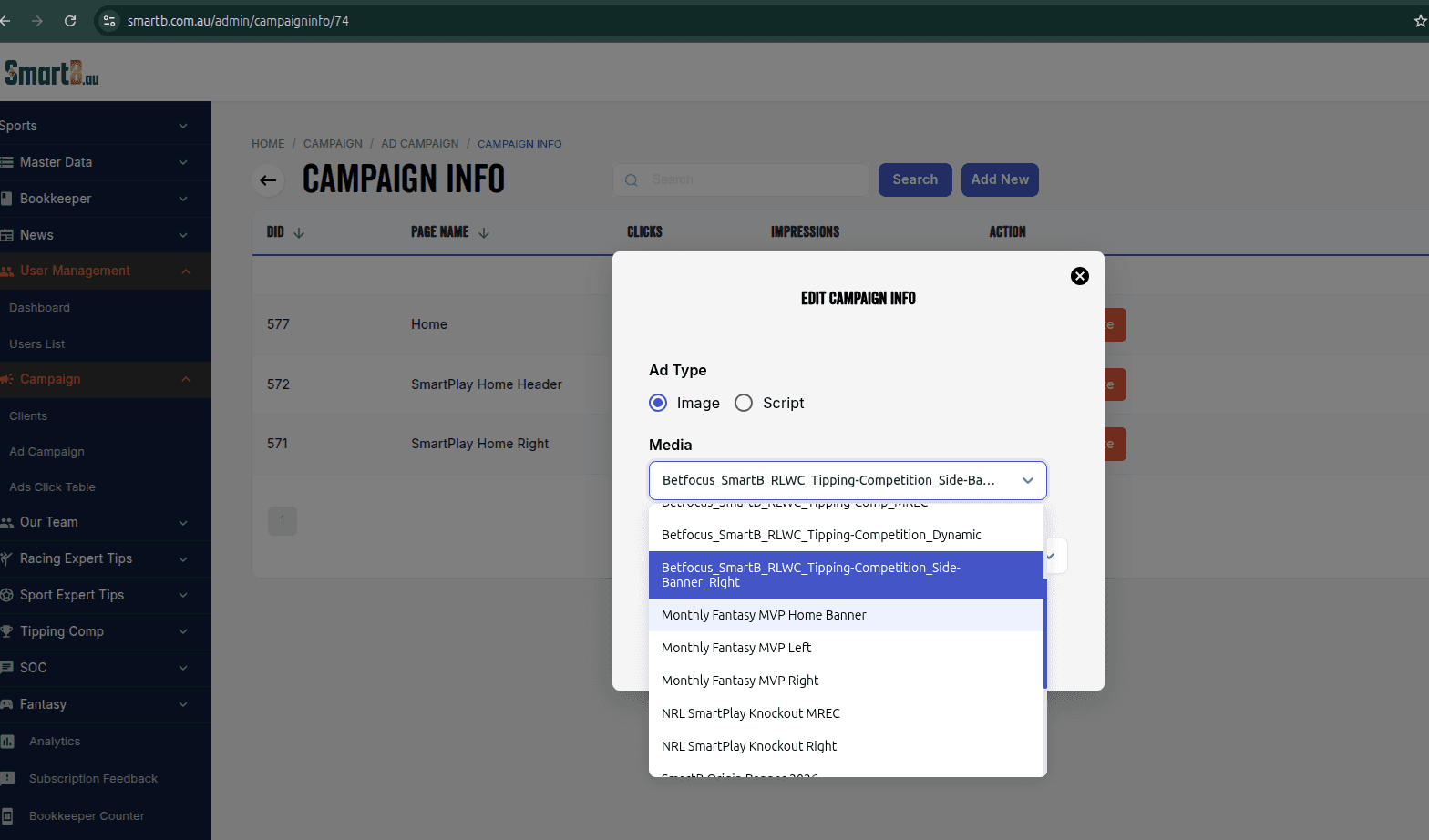Choose NRL SmartPlay Knockout Right option
Viewport: 1429px width, 840px height.
coord(846,746)
